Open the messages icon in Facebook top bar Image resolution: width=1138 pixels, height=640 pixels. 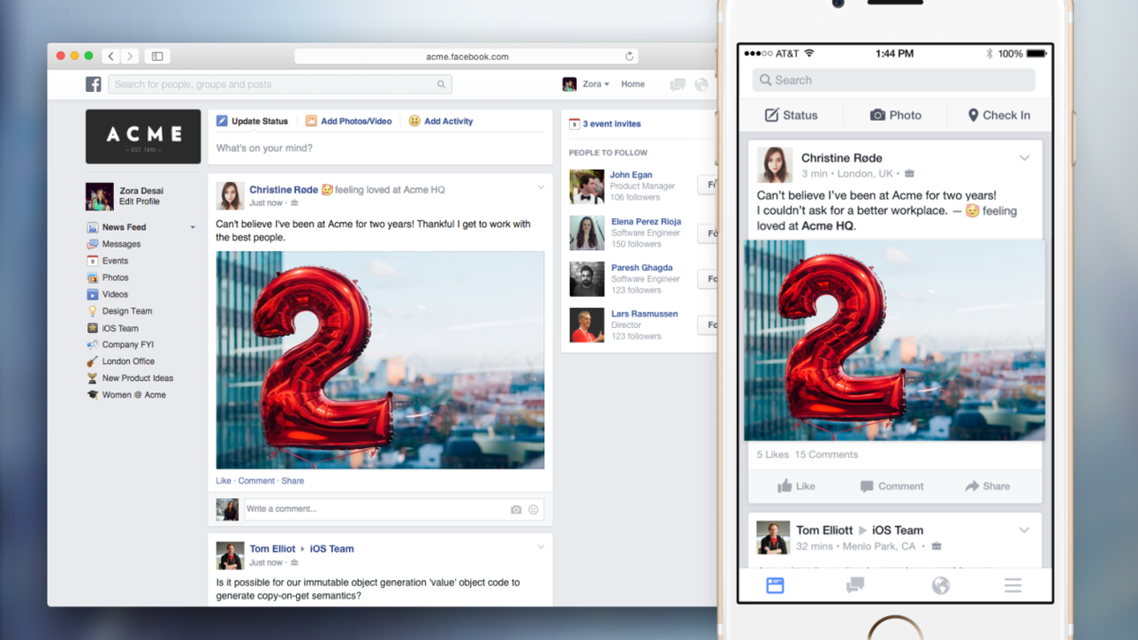[678, 85]
